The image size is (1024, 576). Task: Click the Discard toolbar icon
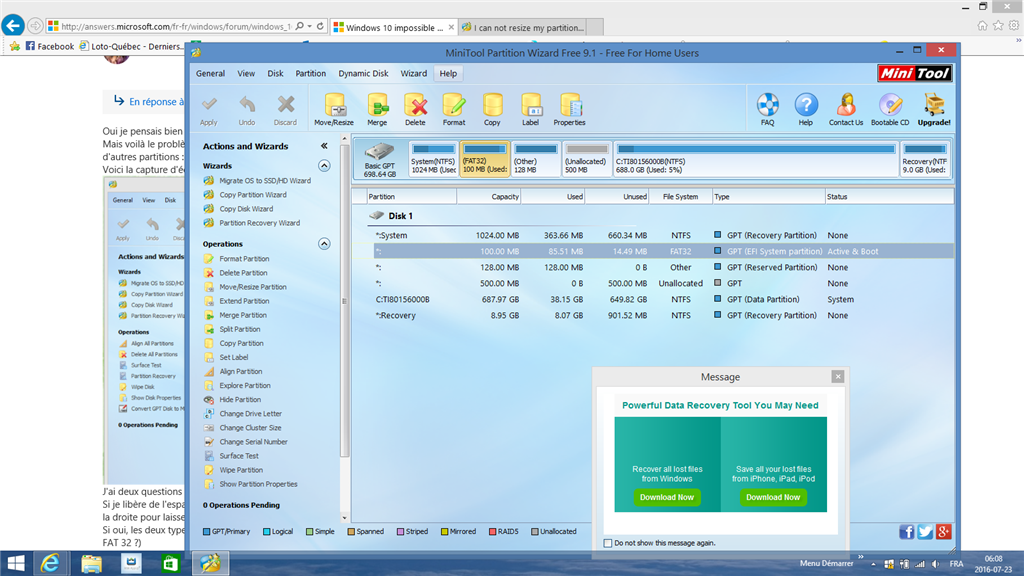pyautogui.click(x=285, y=109)
